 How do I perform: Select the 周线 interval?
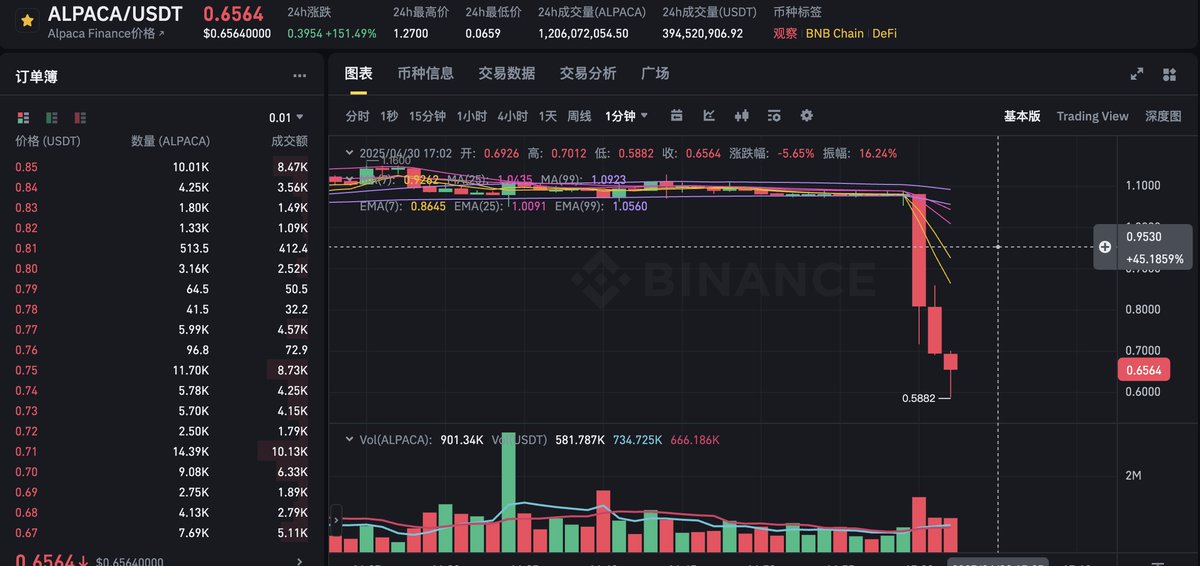pyautogui.click(x=579, y=116)
